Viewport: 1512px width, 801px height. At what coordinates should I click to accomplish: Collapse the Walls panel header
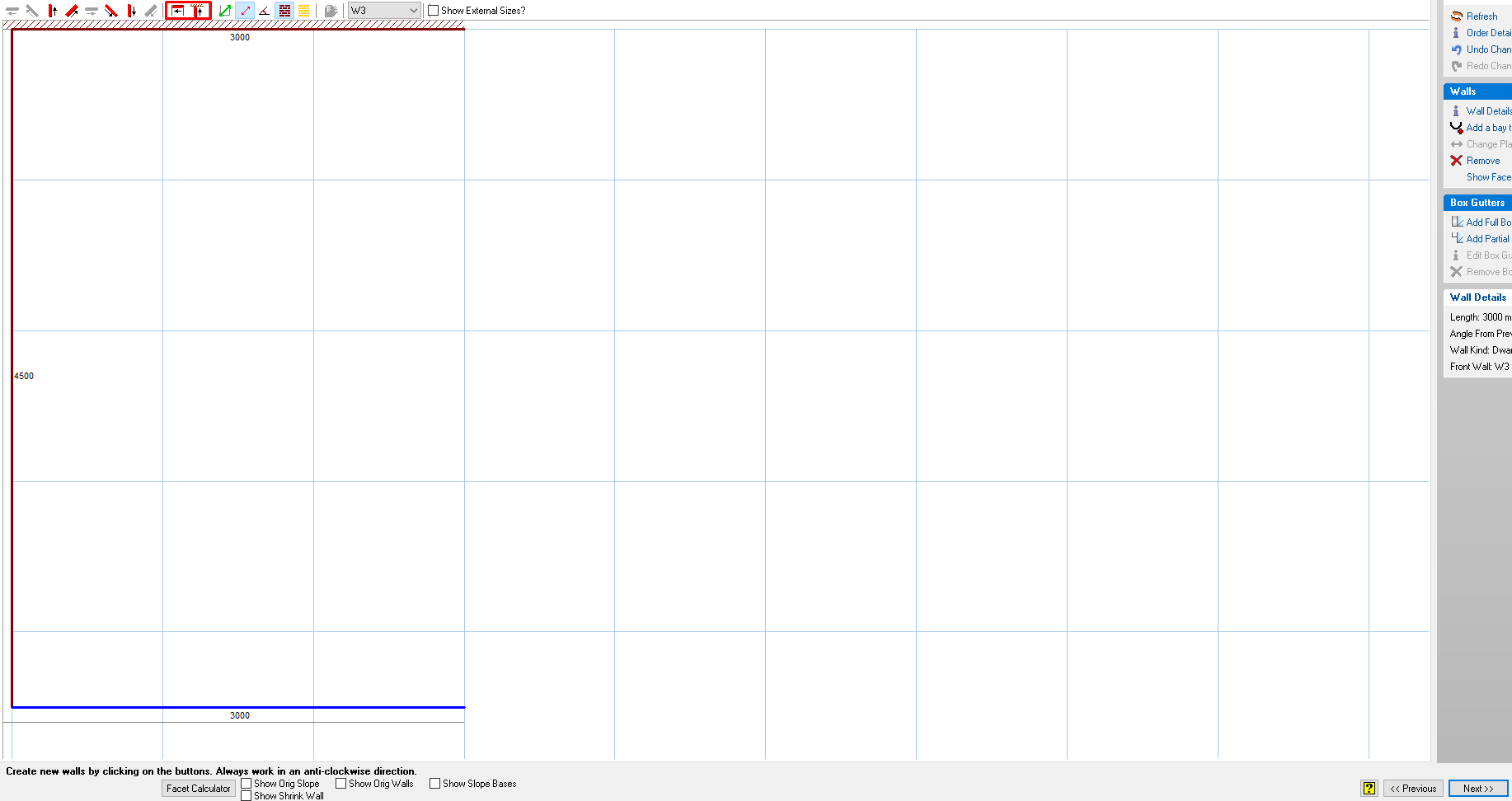1477,91
